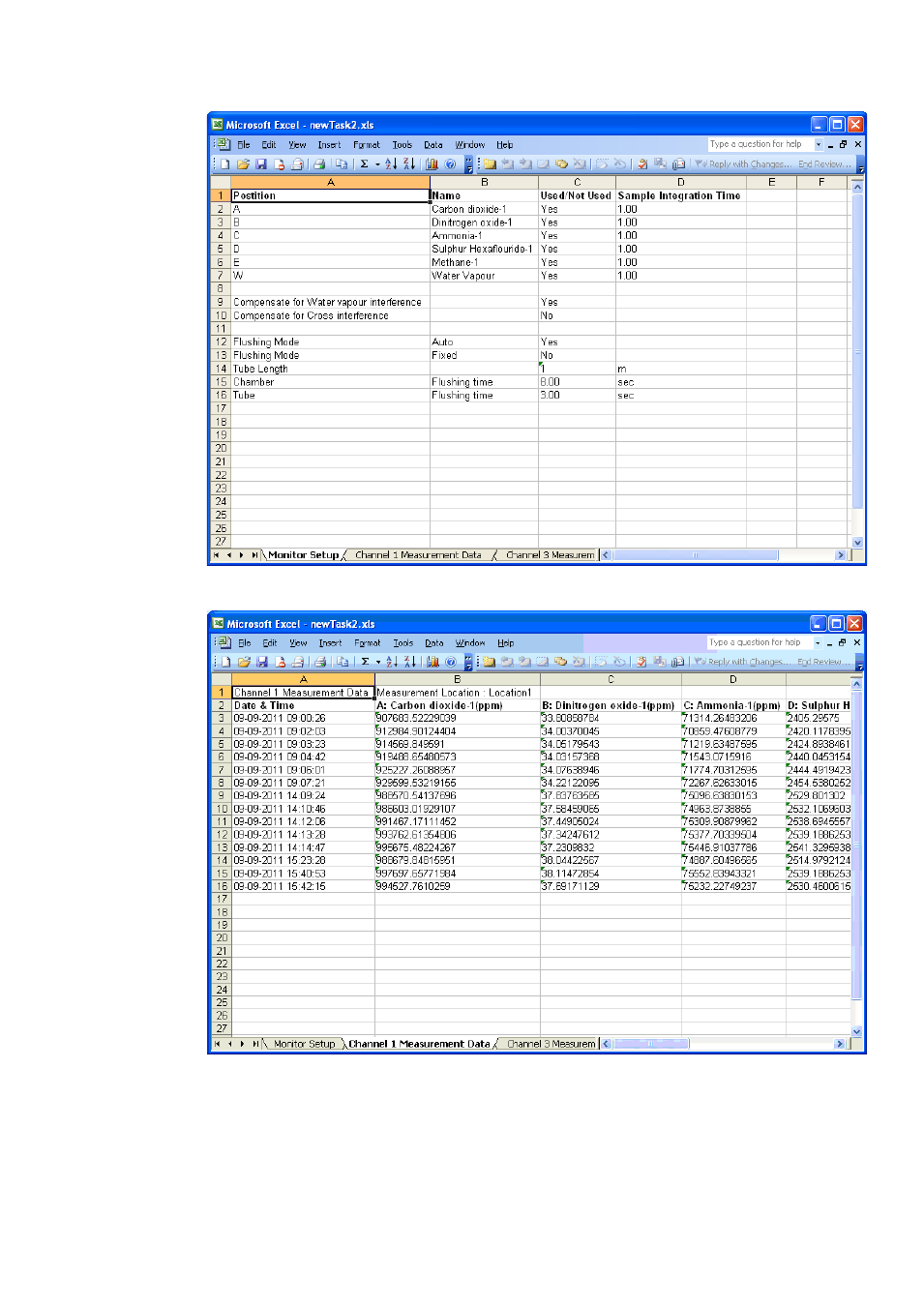This screenshot has width=924, height=1306.
Task: Click Sort Ascending icon in Monitor Setup window
Action: coord(391,164)
